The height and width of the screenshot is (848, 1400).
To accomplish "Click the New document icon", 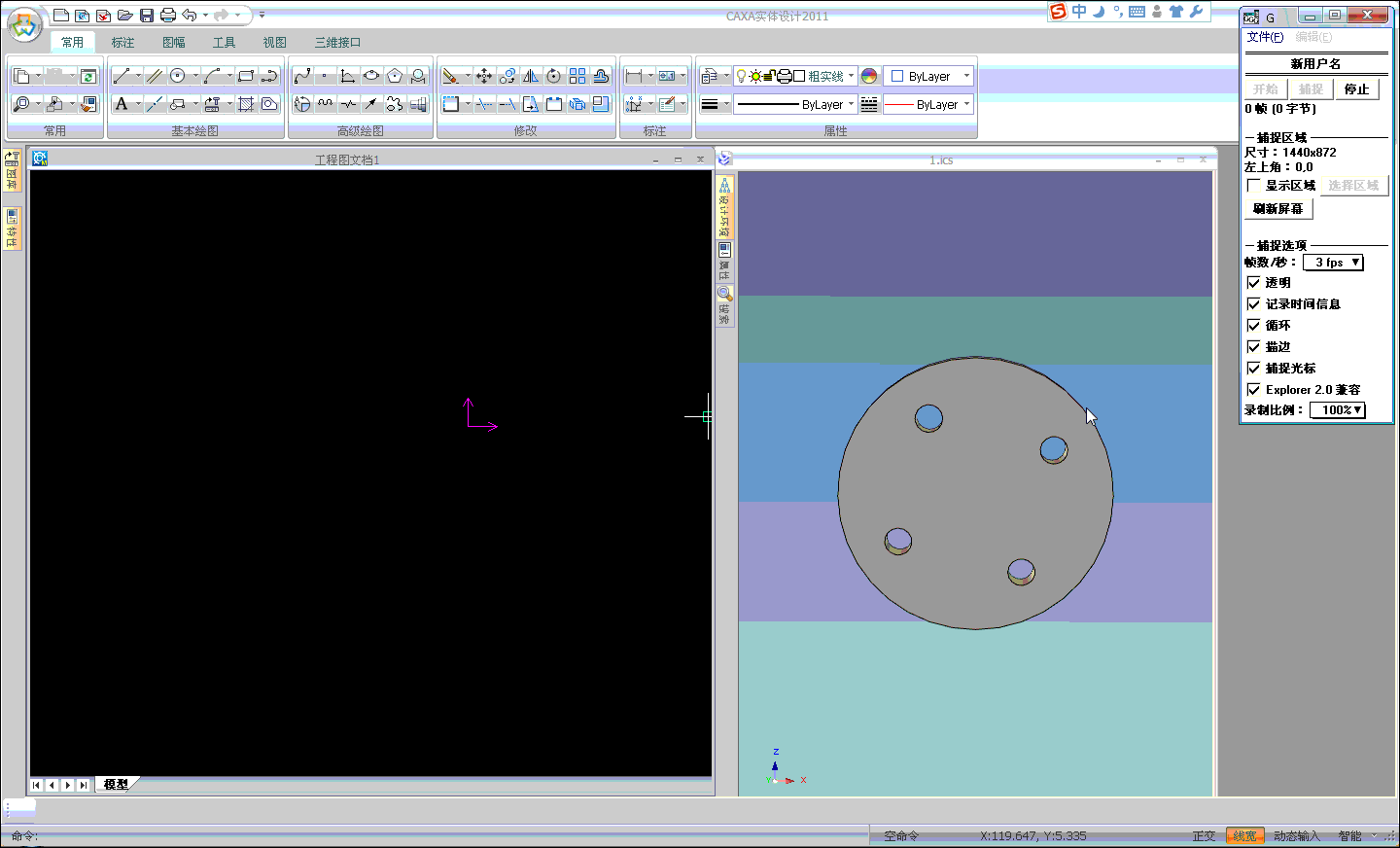I will [x=61, y=16].
